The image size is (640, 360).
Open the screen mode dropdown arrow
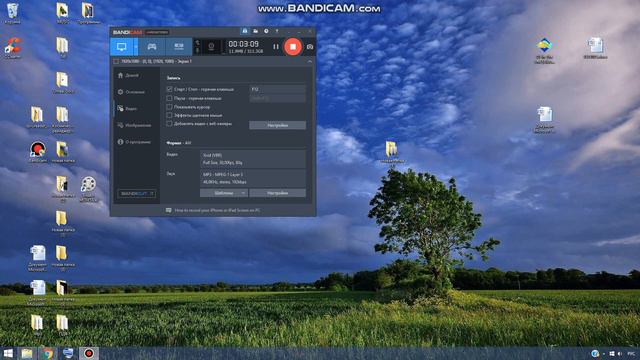[136, 47]
